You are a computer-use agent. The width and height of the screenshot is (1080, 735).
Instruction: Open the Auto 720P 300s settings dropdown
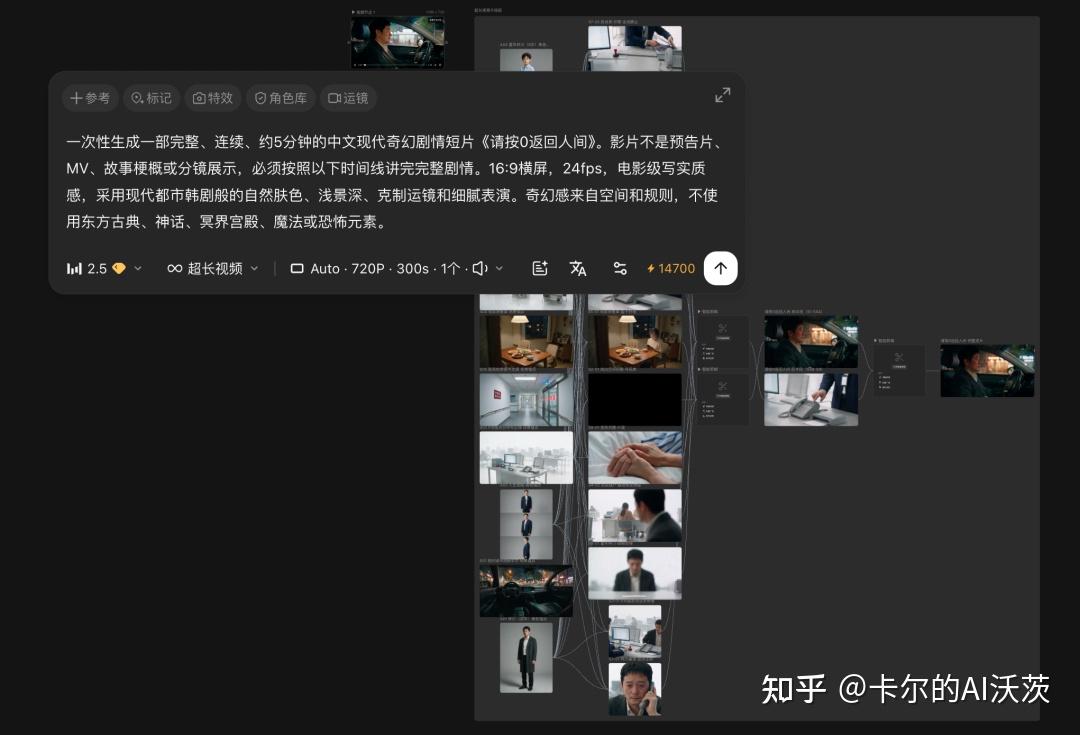coord(397,269)
